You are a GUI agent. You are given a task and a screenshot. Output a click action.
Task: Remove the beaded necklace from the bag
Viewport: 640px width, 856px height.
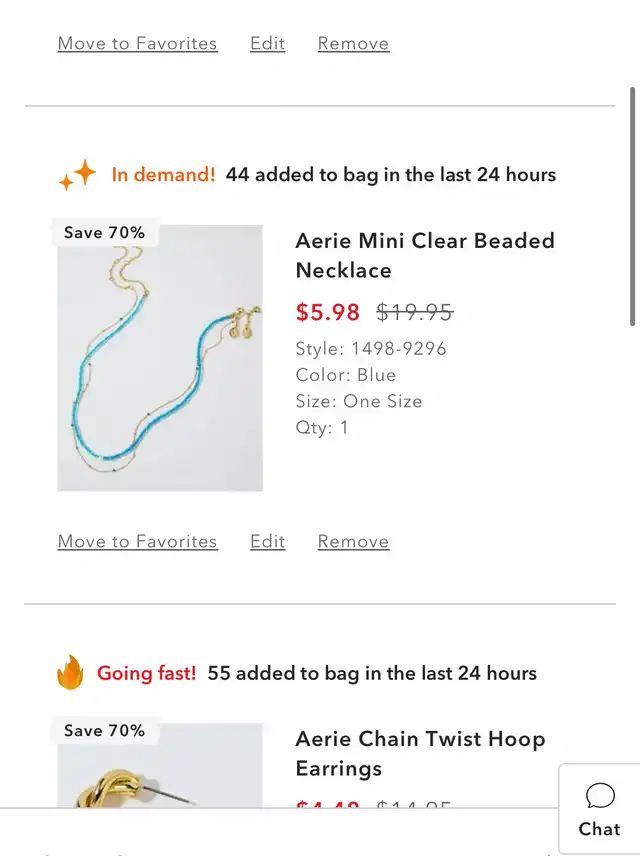click(353, 542)
